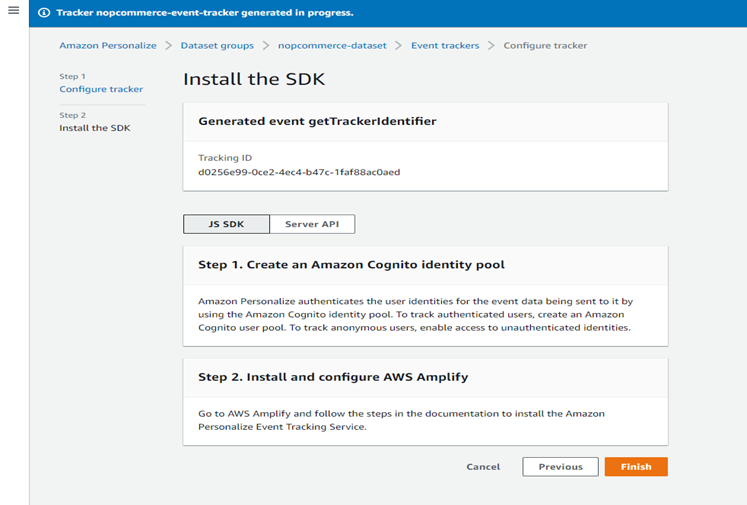Click the Go to AWS Amplify description paragraph

(401, 420)
